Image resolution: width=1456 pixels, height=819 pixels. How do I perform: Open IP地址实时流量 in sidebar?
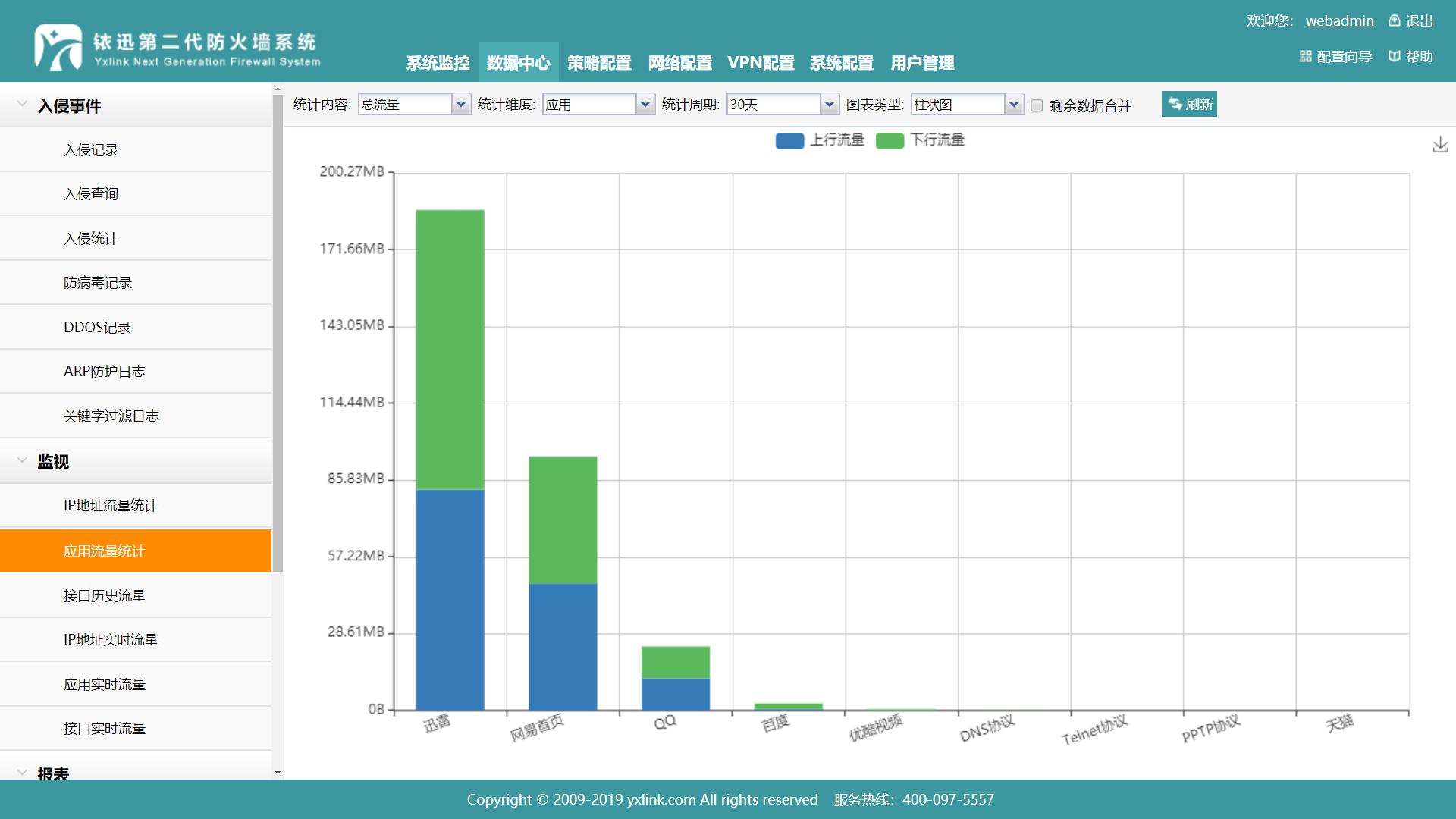(136, 640)
